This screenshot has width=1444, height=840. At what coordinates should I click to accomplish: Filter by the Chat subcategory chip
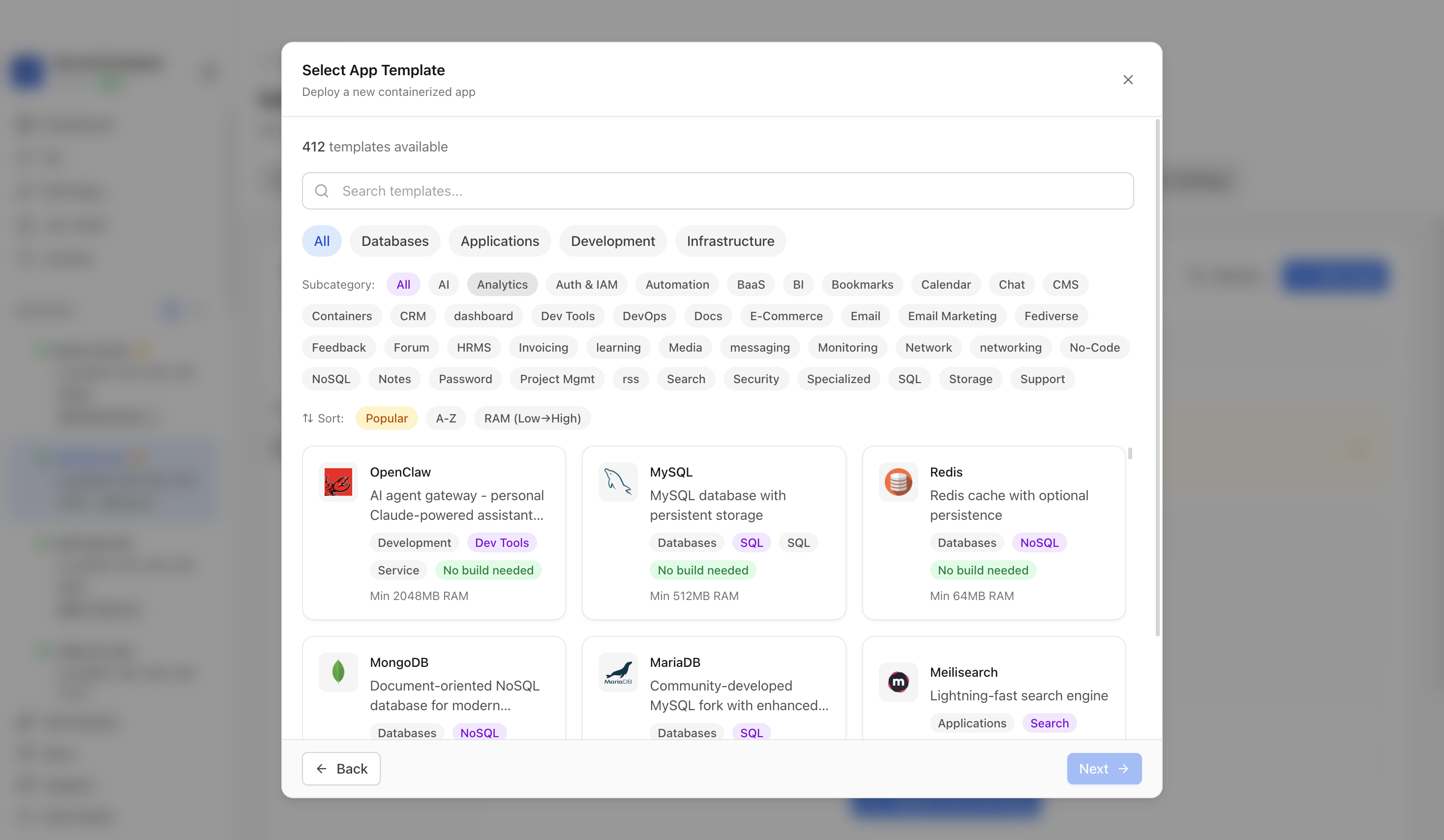tap(1011, 285)
